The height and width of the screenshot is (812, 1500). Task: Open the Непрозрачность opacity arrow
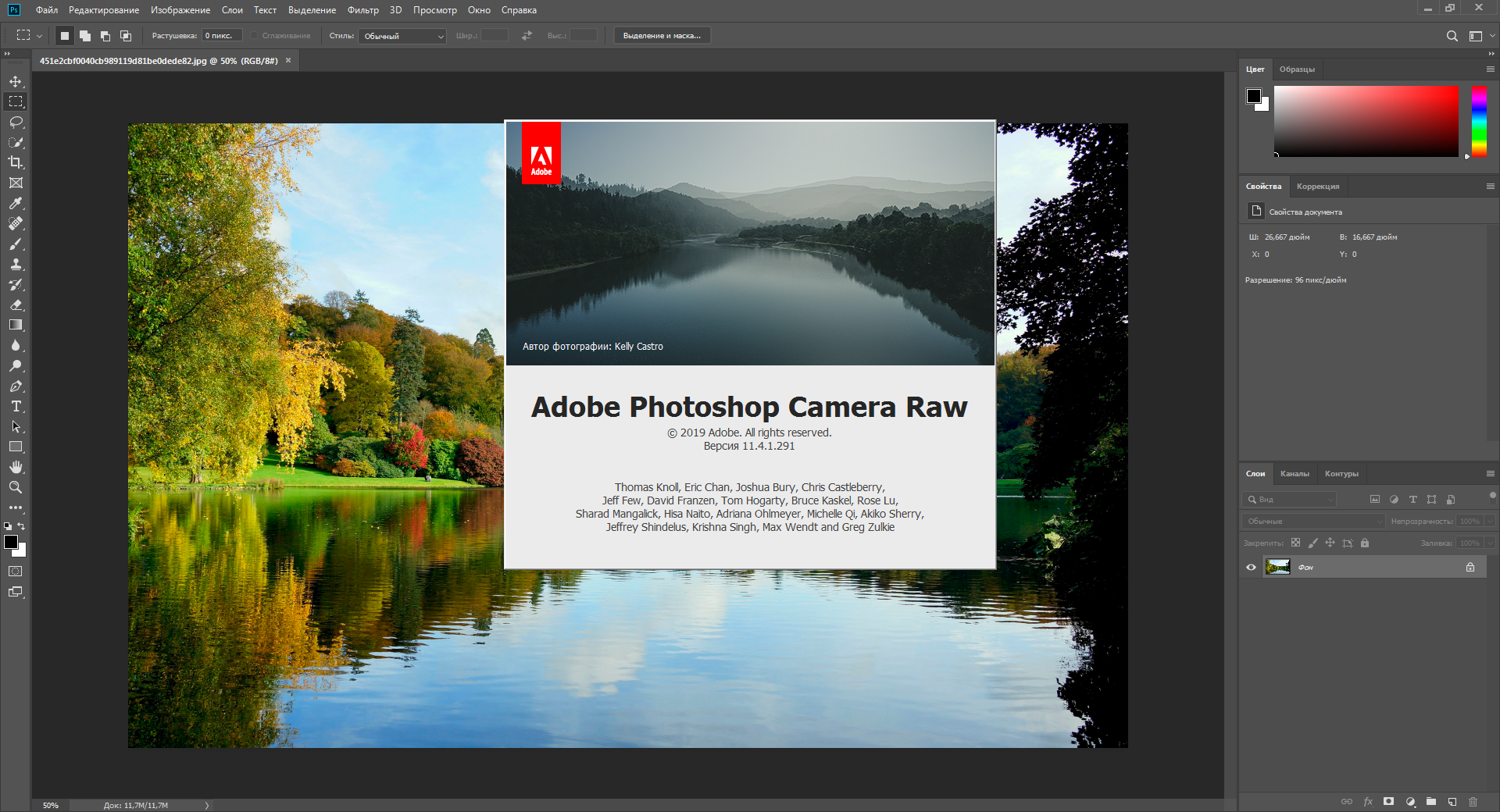(1490, 521)
